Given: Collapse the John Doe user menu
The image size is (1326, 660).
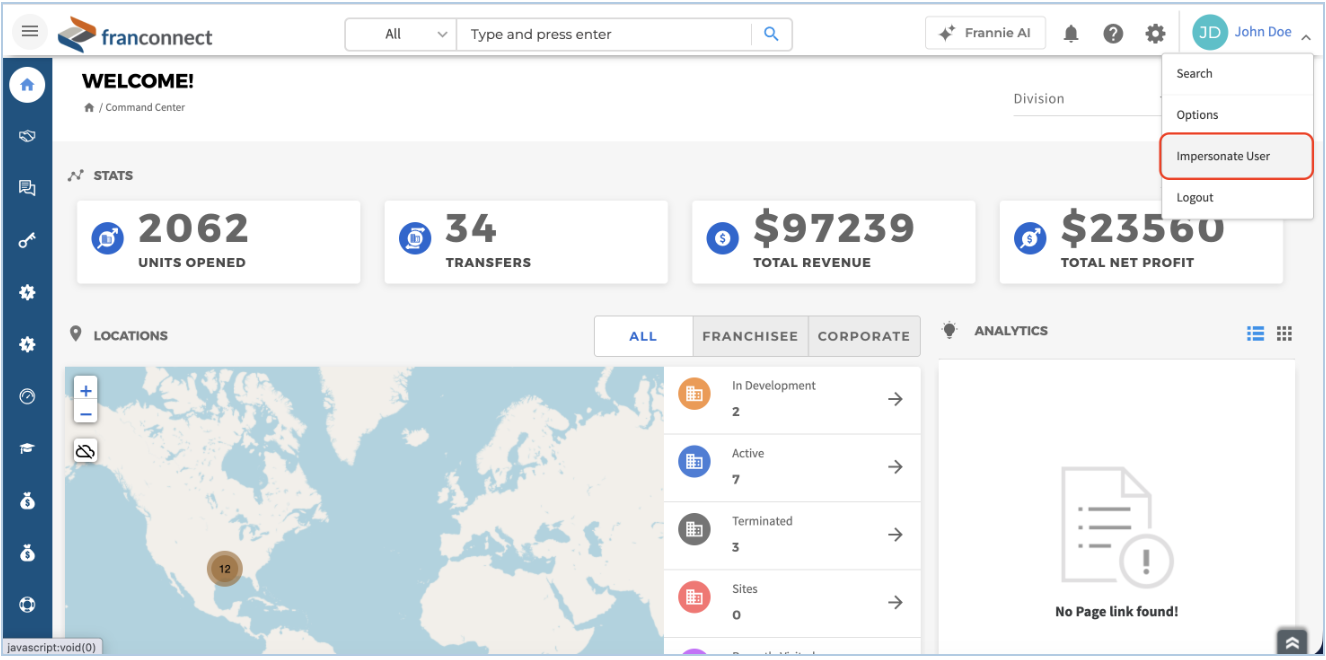Looking at the screenshot, I should click(1306, 36).
